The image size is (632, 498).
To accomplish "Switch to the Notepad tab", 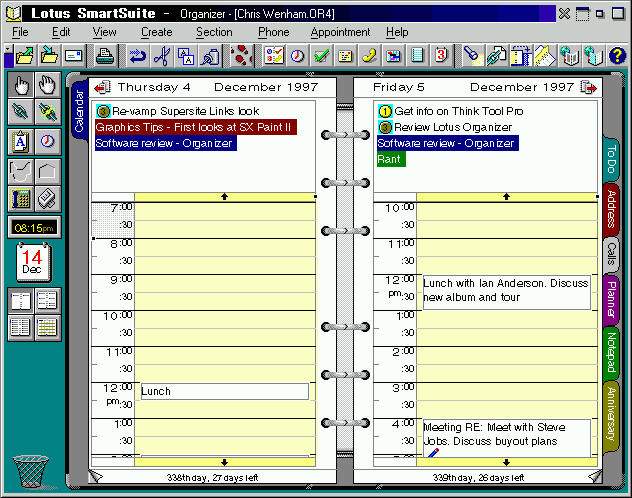I will point(611,352).
